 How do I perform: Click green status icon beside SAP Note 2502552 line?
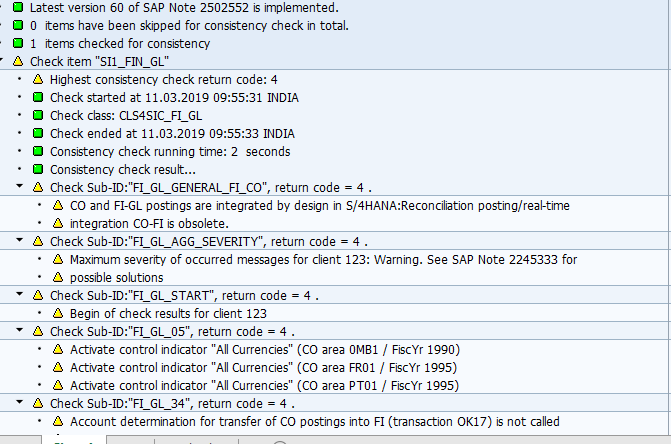[x=18, y=7]
